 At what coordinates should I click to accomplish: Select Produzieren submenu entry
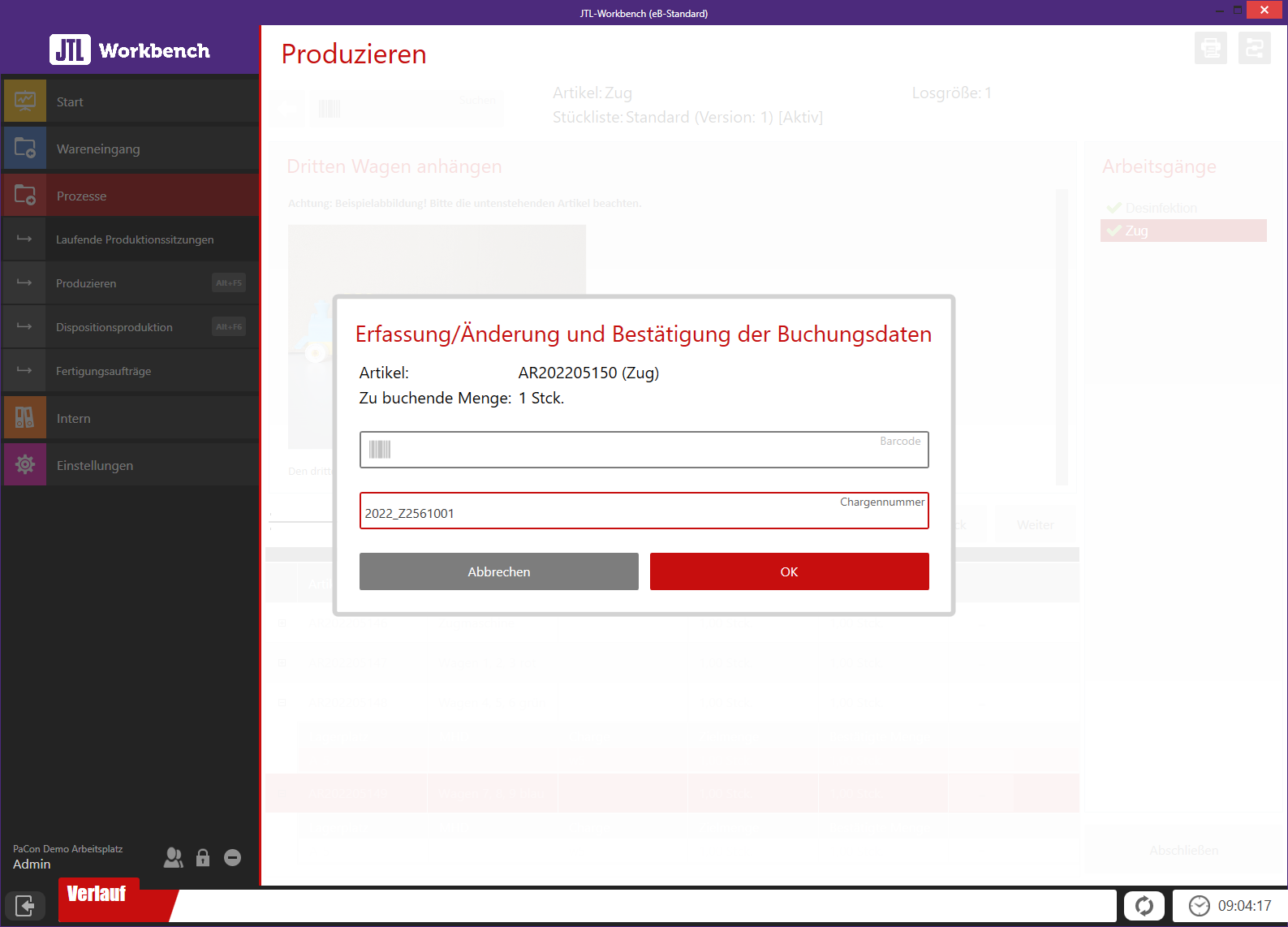click(x=131, y=283)
